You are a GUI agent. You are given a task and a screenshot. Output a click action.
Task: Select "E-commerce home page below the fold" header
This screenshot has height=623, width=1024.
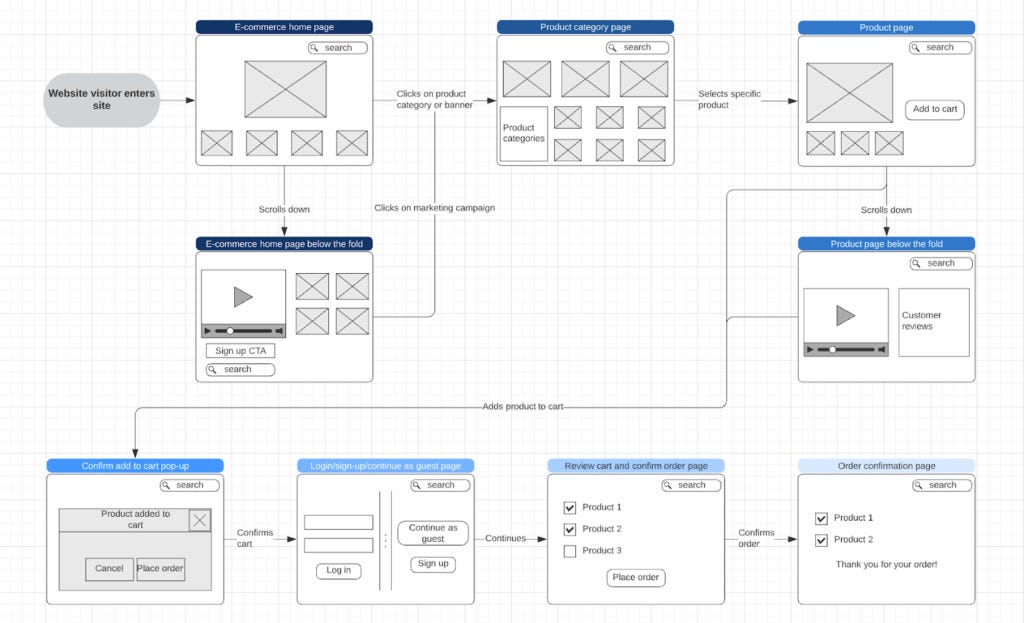coord(284,244)
